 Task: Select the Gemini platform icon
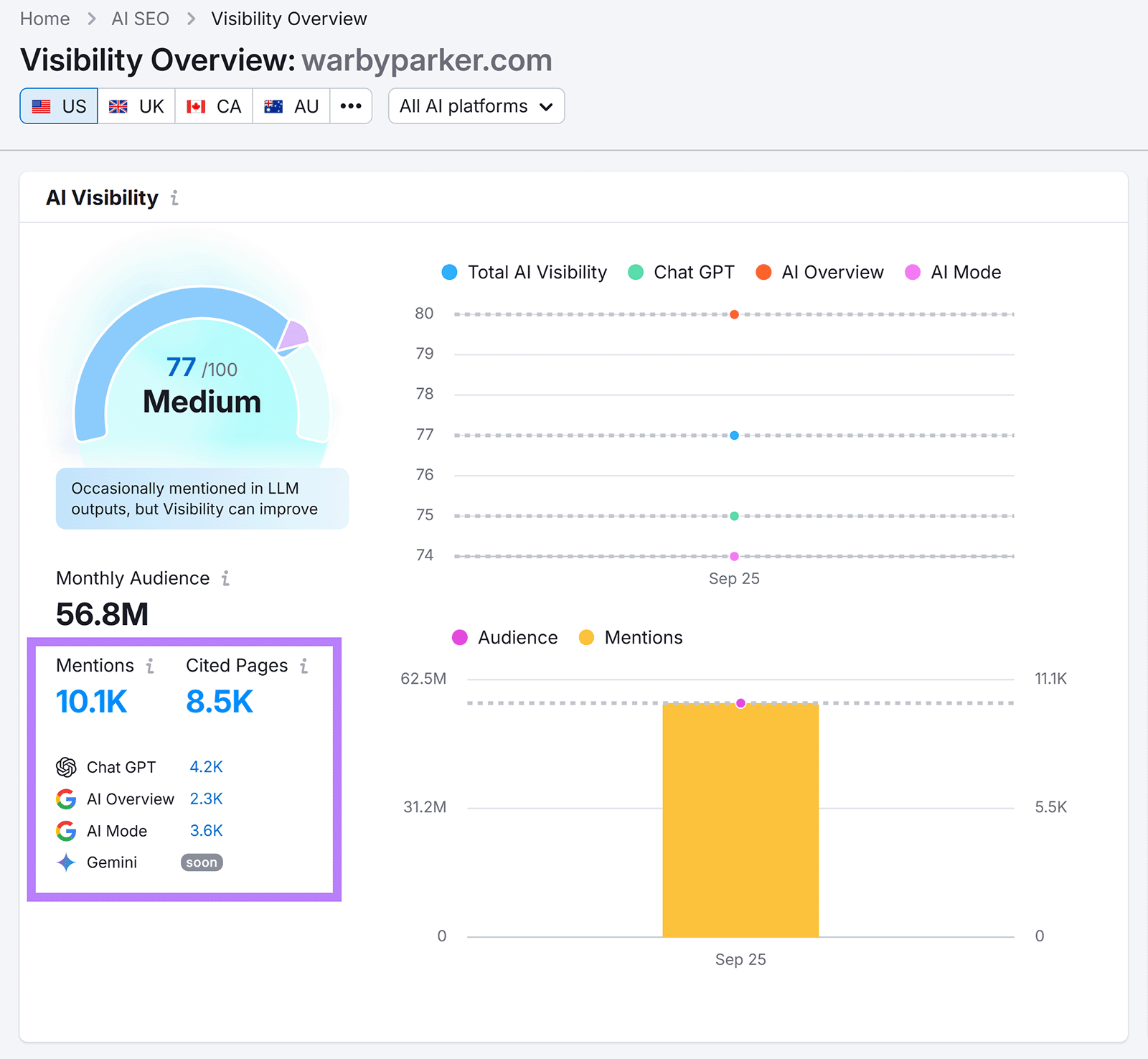point(65,862)
